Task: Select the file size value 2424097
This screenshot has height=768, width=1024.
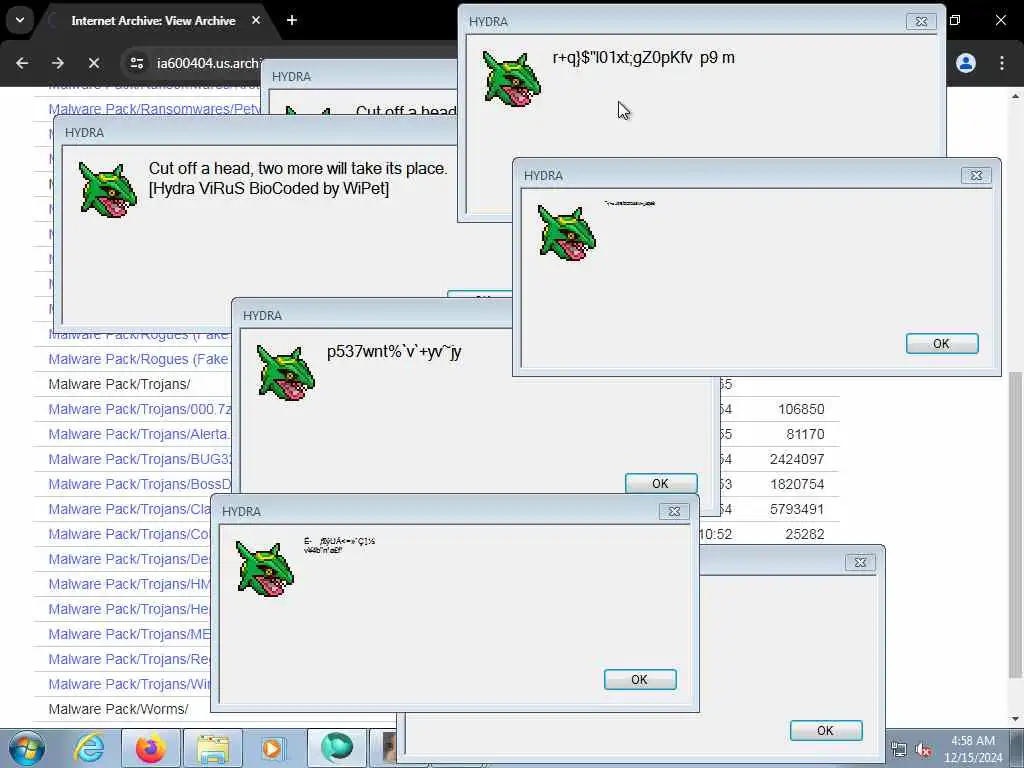Action: tap(797, 459)
